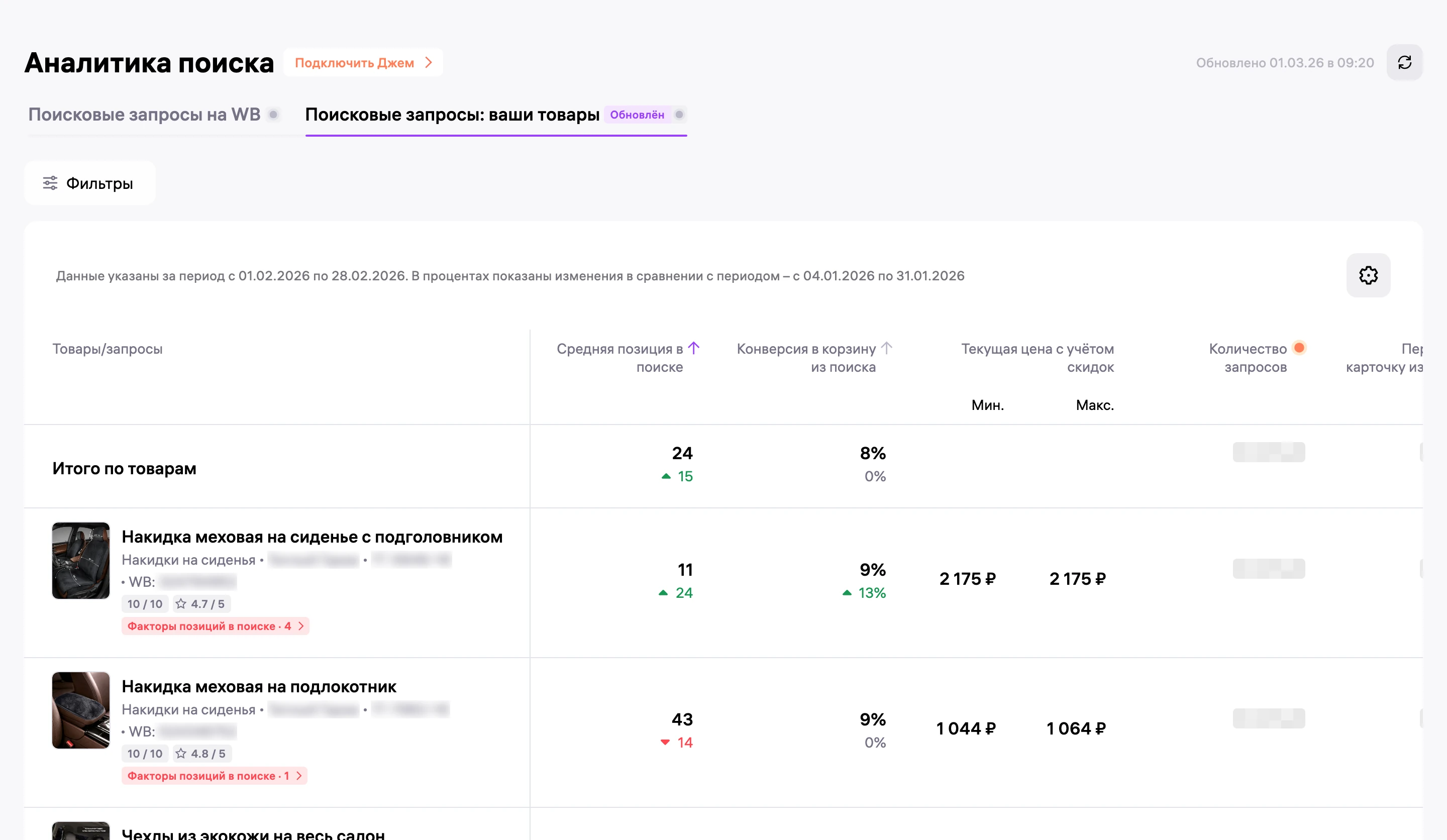
Task: Click the refresh data icon button
Action: [x=1404, y=63]
